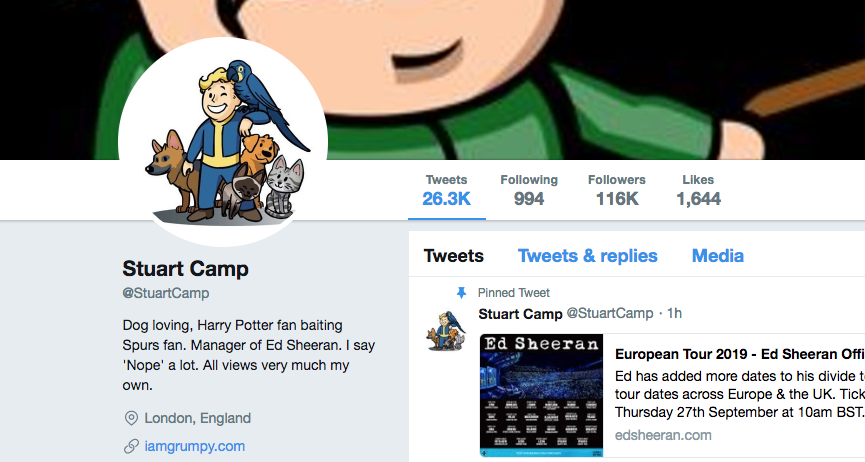865x462 pixels.
Task: Switch to the Media tab
Action: 718,256
